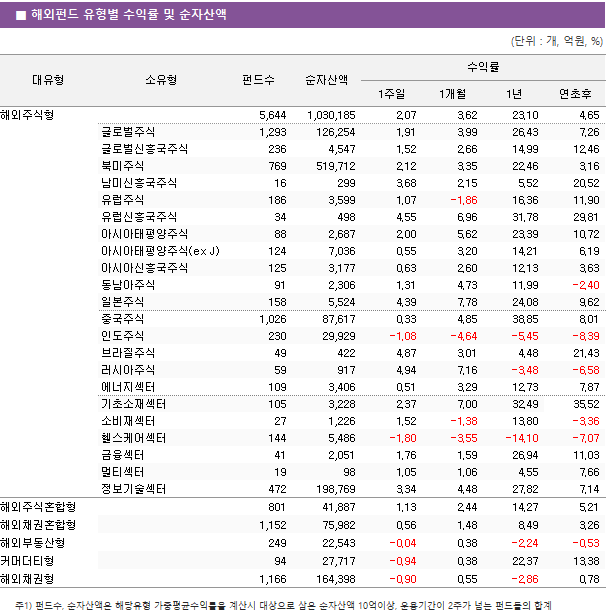Click the 해외주식형 row label

coord(27,115)
